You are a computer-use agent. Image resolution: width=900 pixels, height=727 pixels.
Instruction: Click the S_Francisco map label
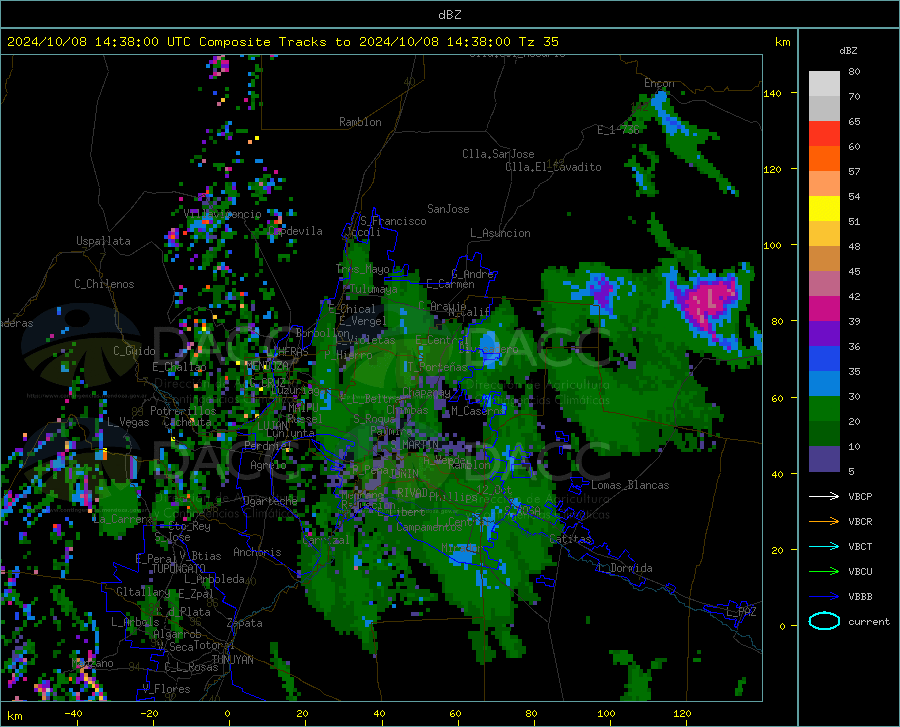click(393, 221)
